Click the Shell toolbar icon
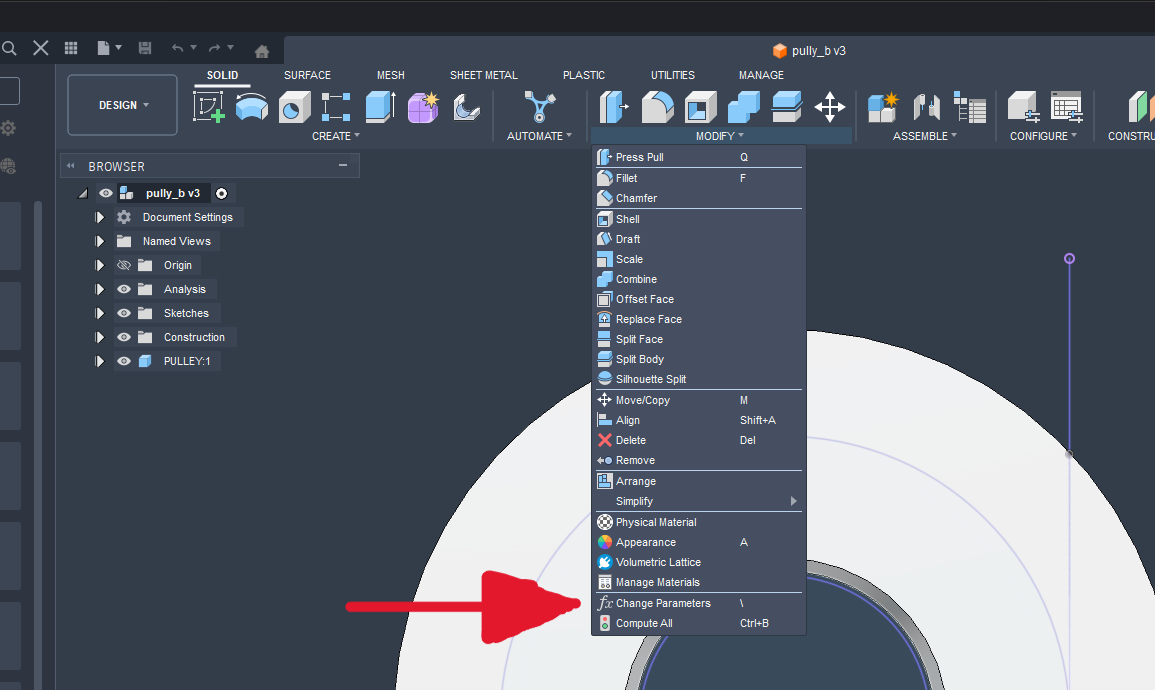The image size is (1155, 690). (x=701, y=107)
